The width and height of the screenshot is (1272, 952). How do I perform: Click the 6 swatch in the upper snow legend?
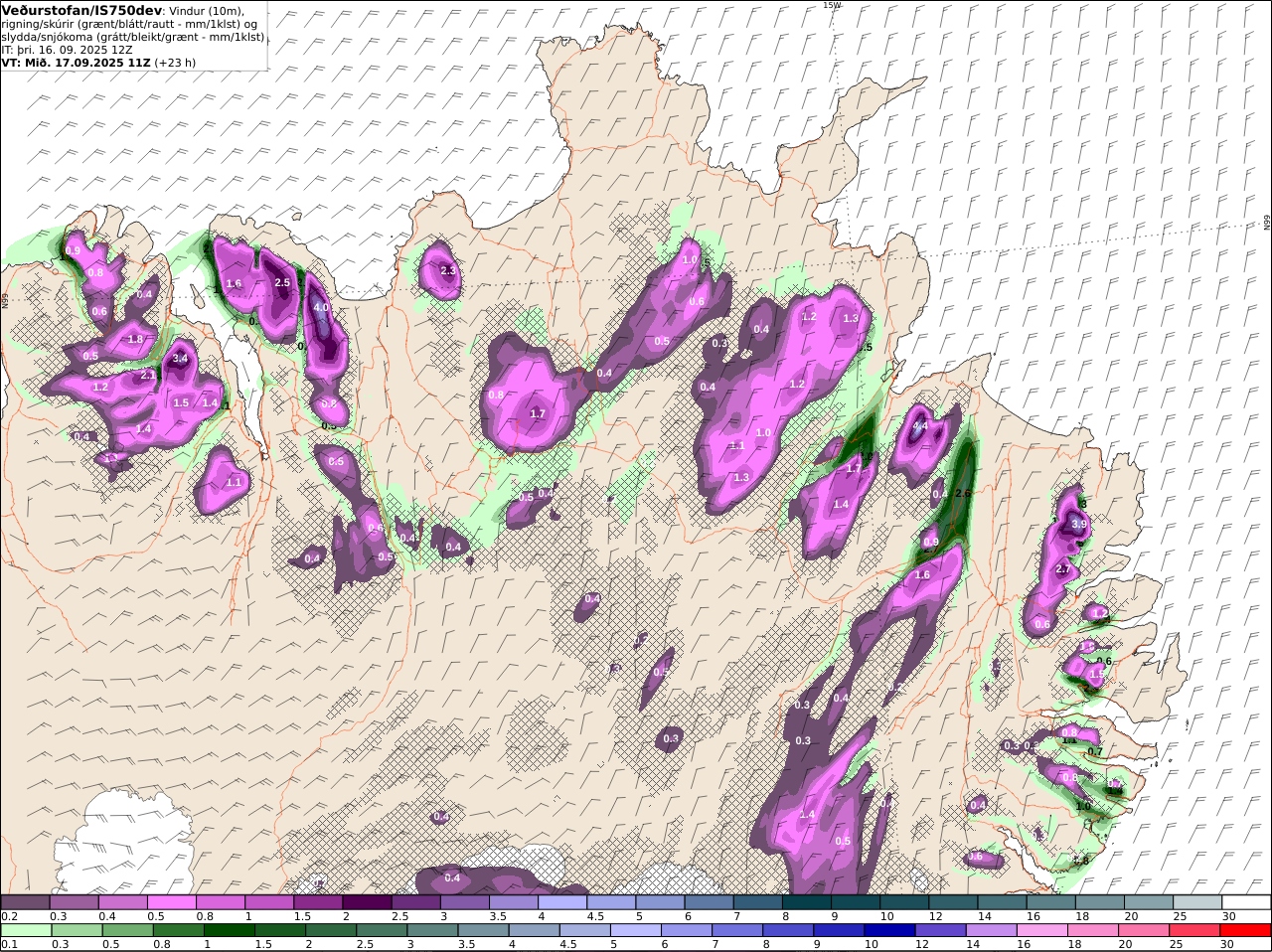(710, 902)
